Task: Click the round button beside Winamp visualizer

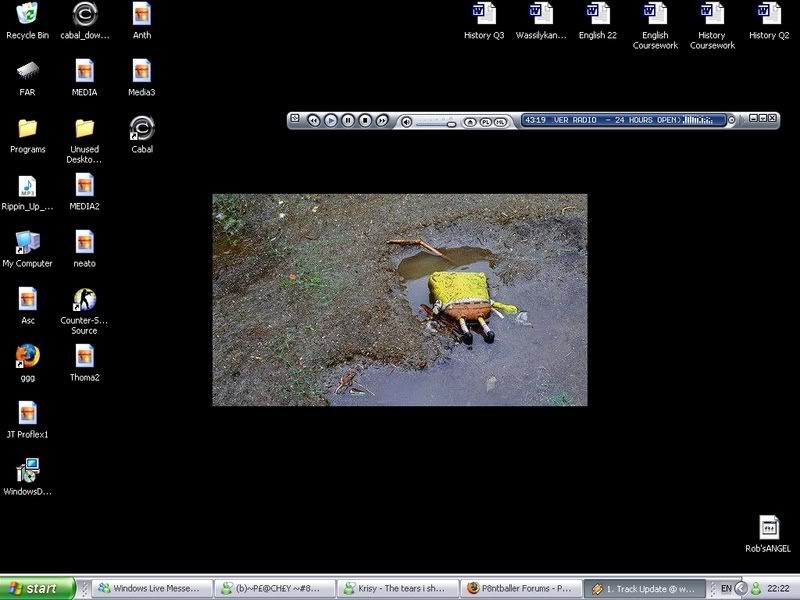Action: click(731, 120)
